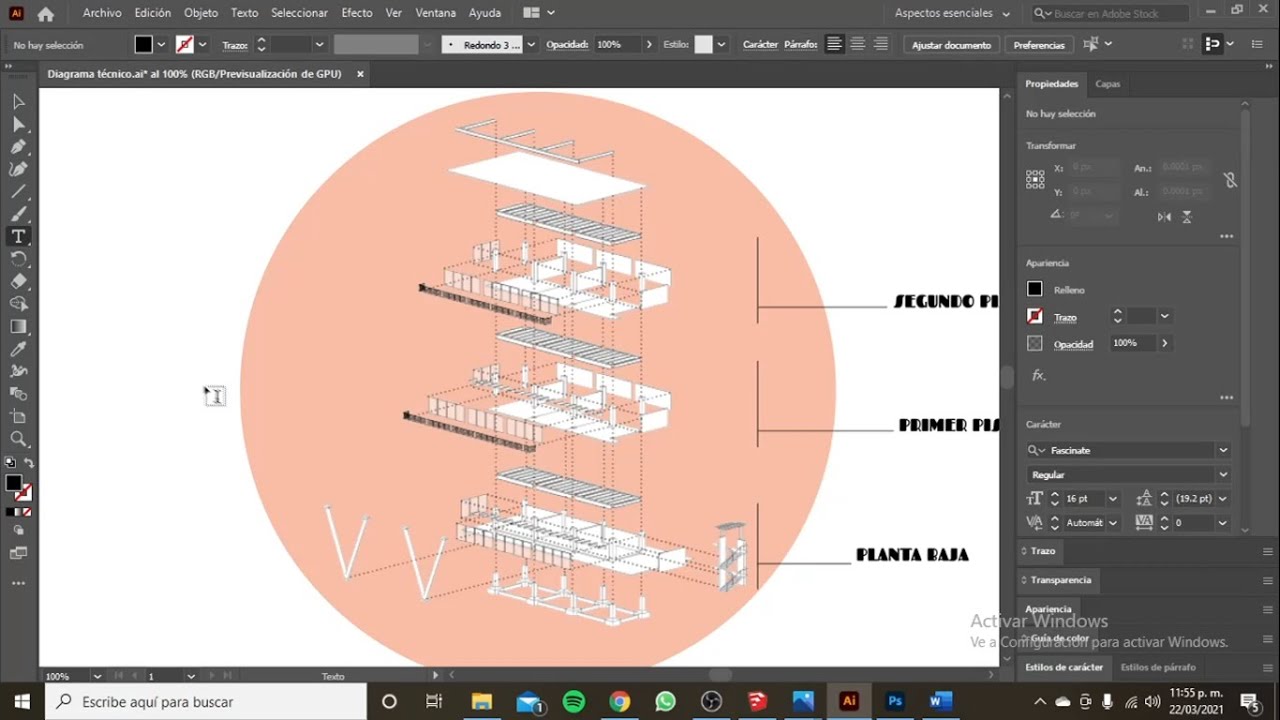
Task: Click the underlined Trazo link in Apariencia
Action: 1065,317
